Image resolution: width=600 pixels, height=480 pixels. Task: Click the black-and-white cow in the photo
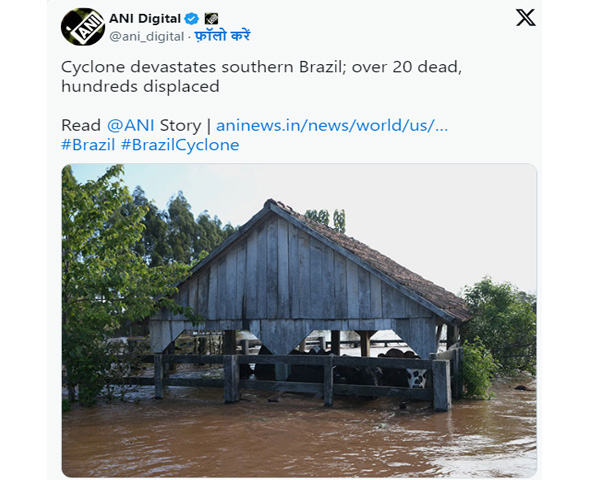[x=414, y=376]
